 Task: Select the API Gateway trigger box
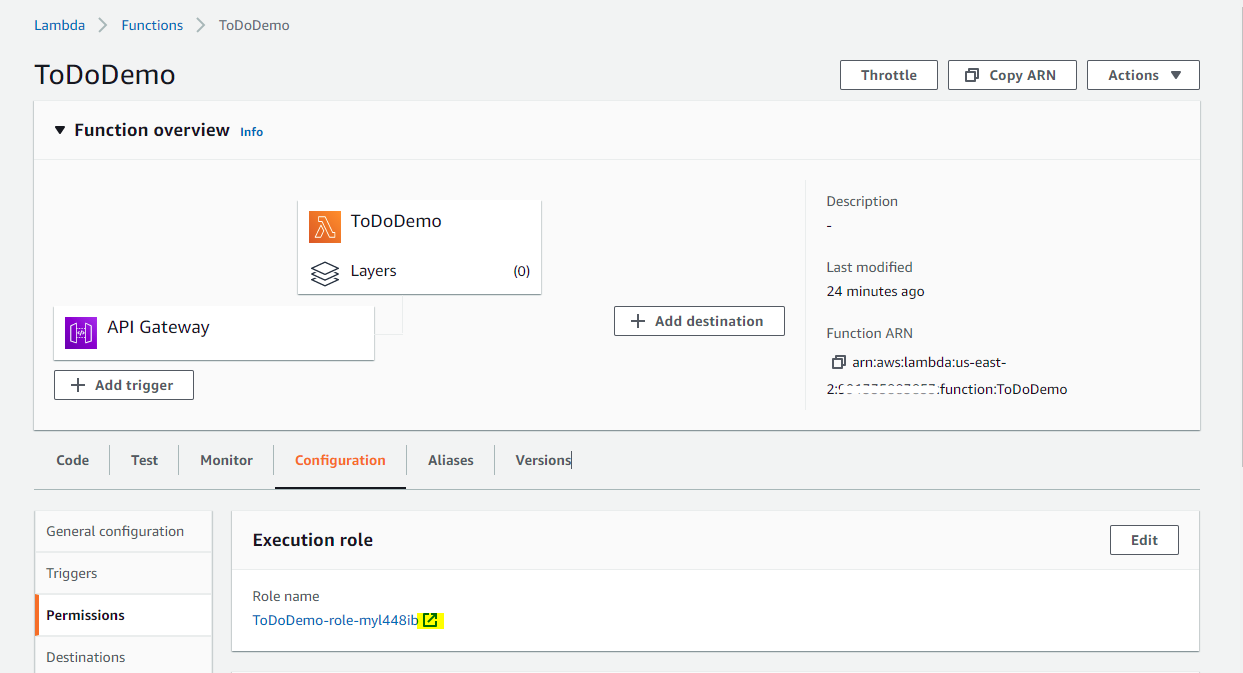point(214,333)
